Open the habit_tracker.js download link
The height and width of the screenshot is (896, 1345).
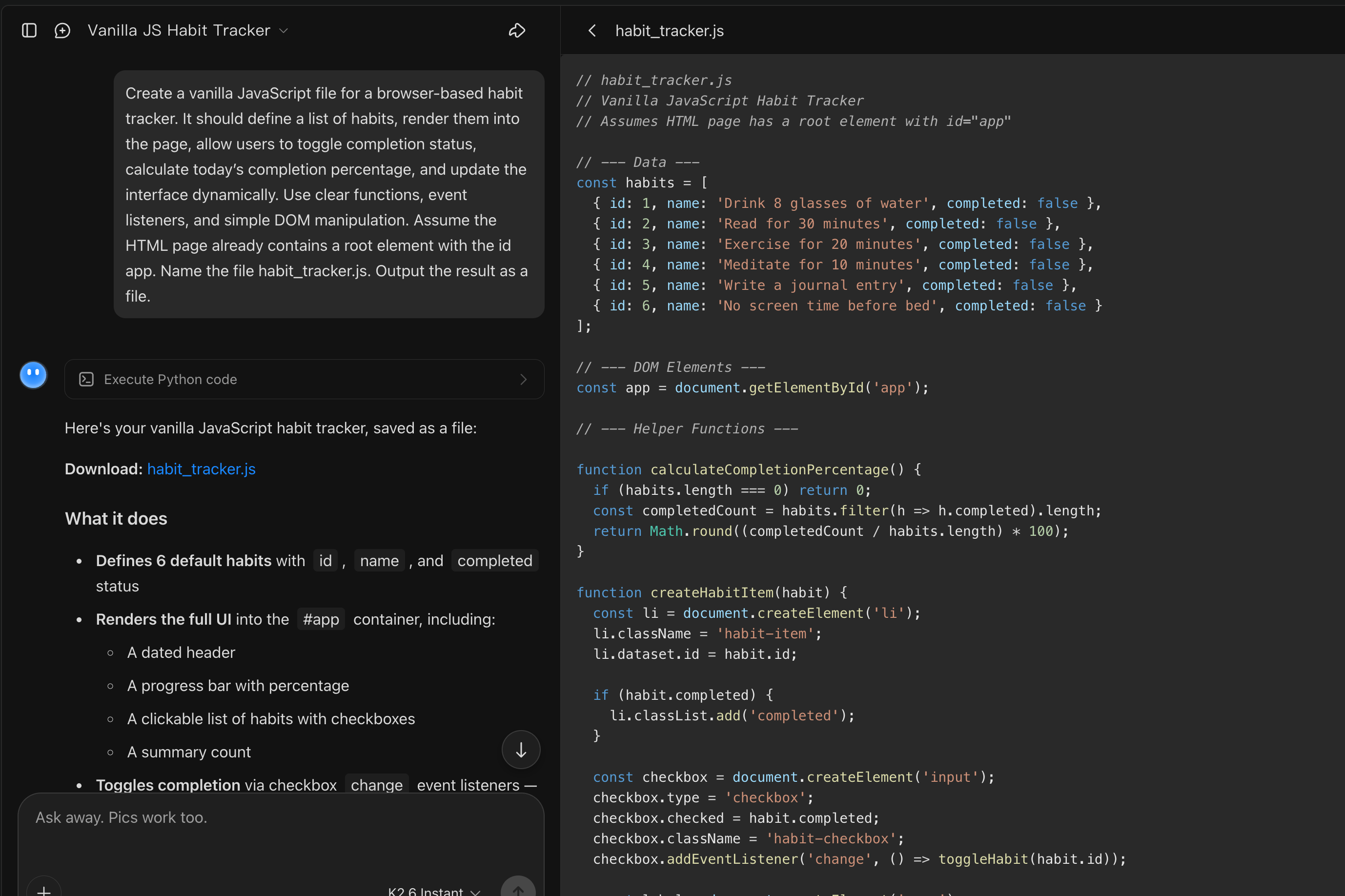click(x=201, y=468)
